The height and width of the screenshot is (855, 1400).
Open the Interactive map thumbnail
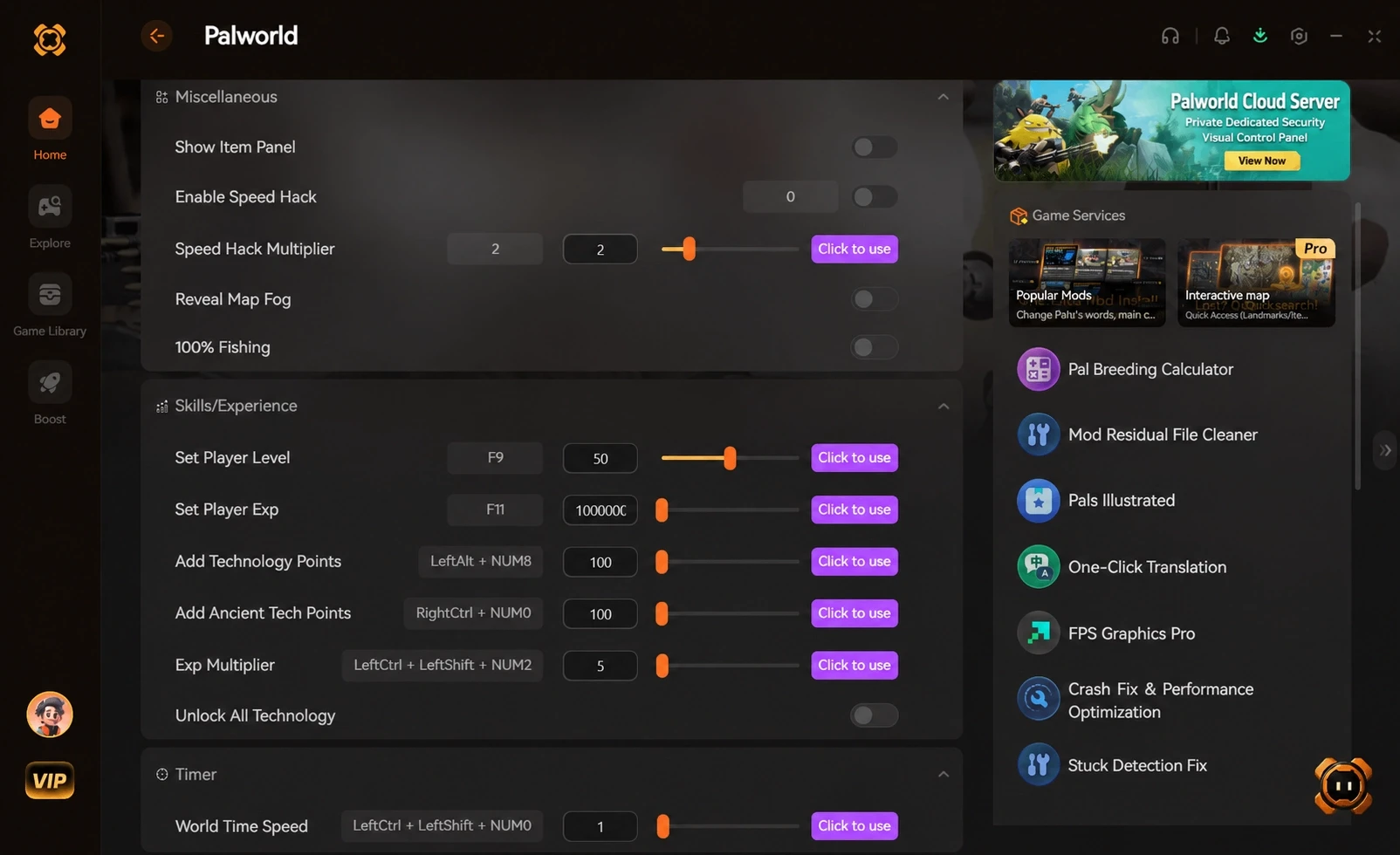click(x=1256, y=283)
